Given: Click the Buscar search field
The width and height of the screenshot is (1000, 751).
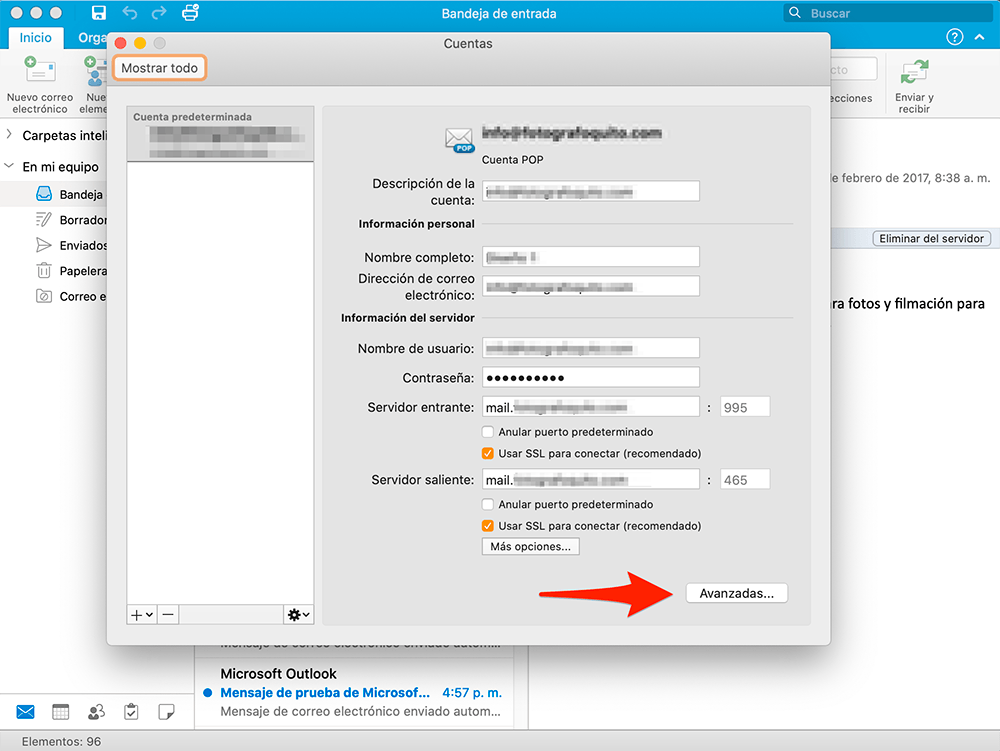Looking at the screenshot, I should [888, 13].
